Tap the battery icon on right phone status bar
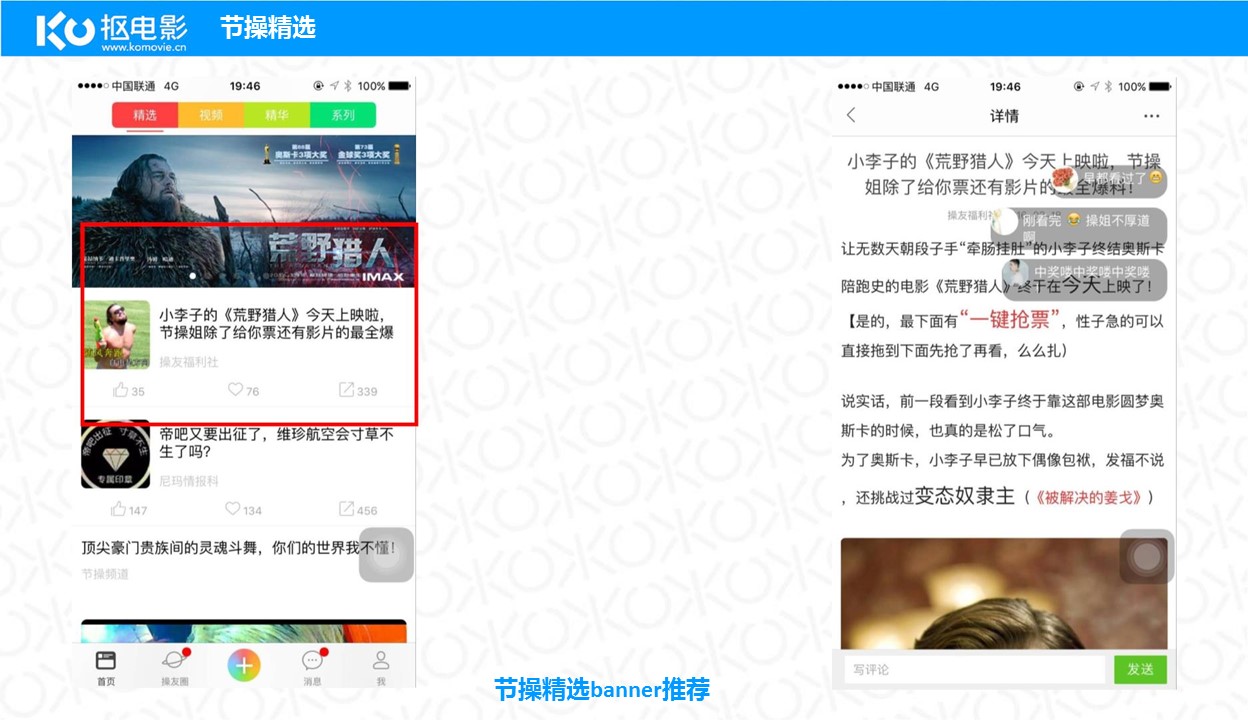This screenshot has width=1248, height=720. coord(1160,86)
